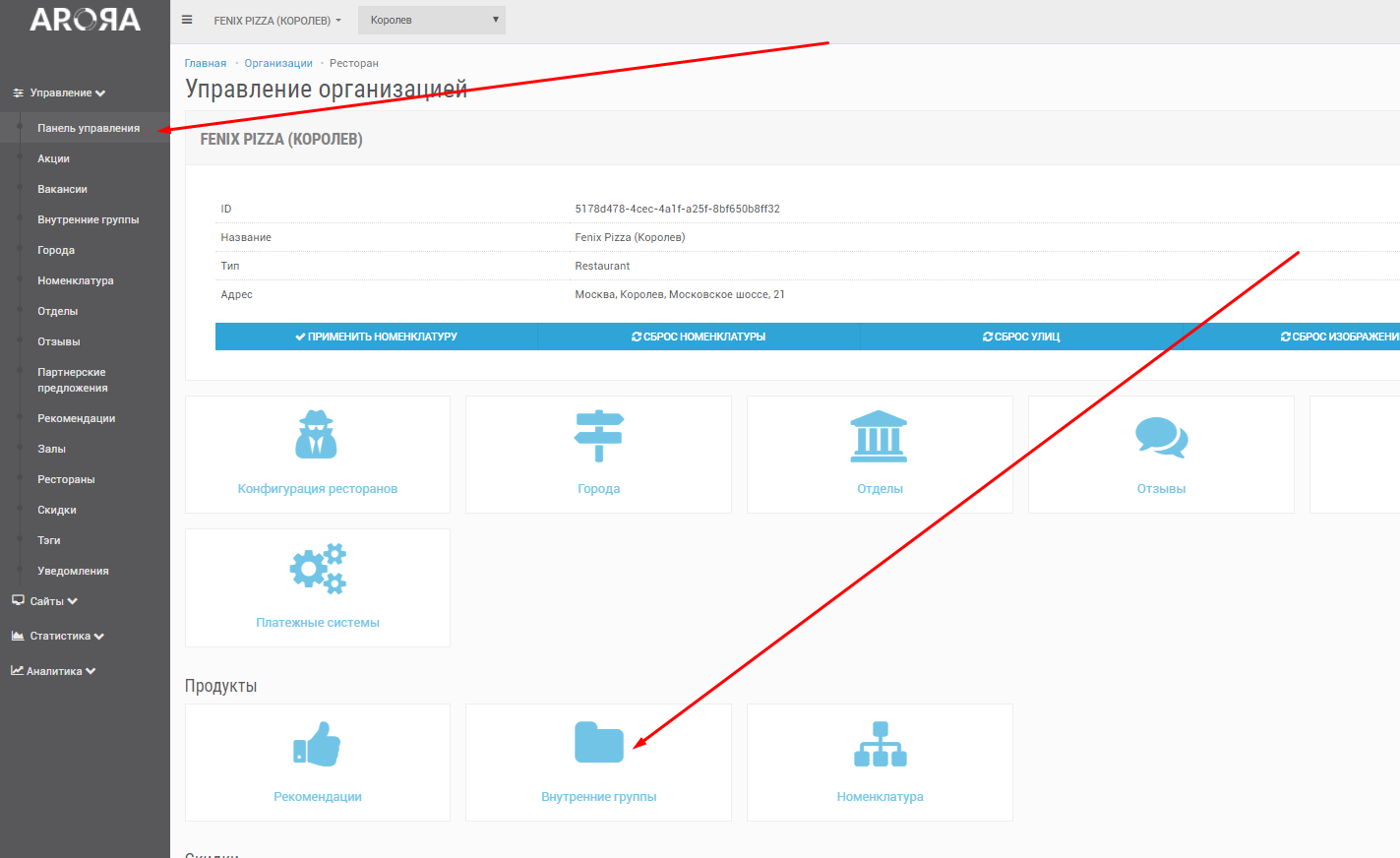The height and width of the screenshot is (858, 1400).
Task: Click the Статистика chart icon in sidebar
Action: coord(18,636)
